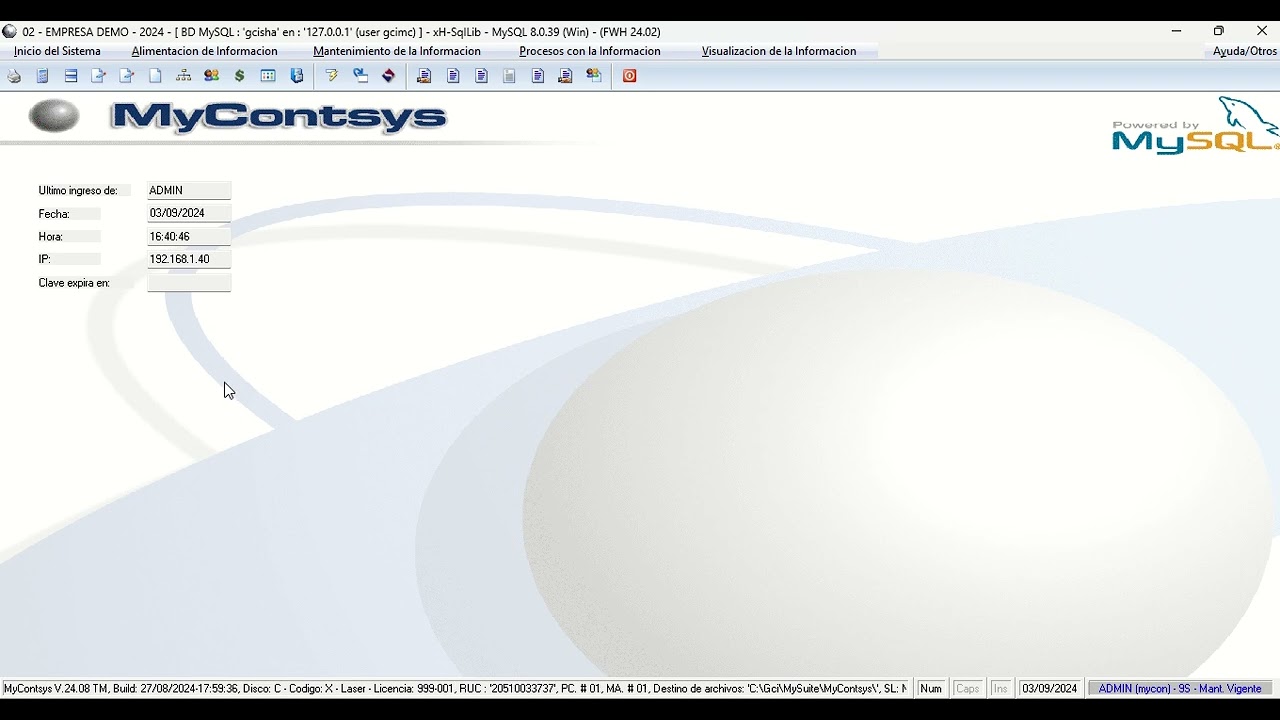Close the MyContsys window
This screenshot has height=720, width=1280.
[1261, 31]
